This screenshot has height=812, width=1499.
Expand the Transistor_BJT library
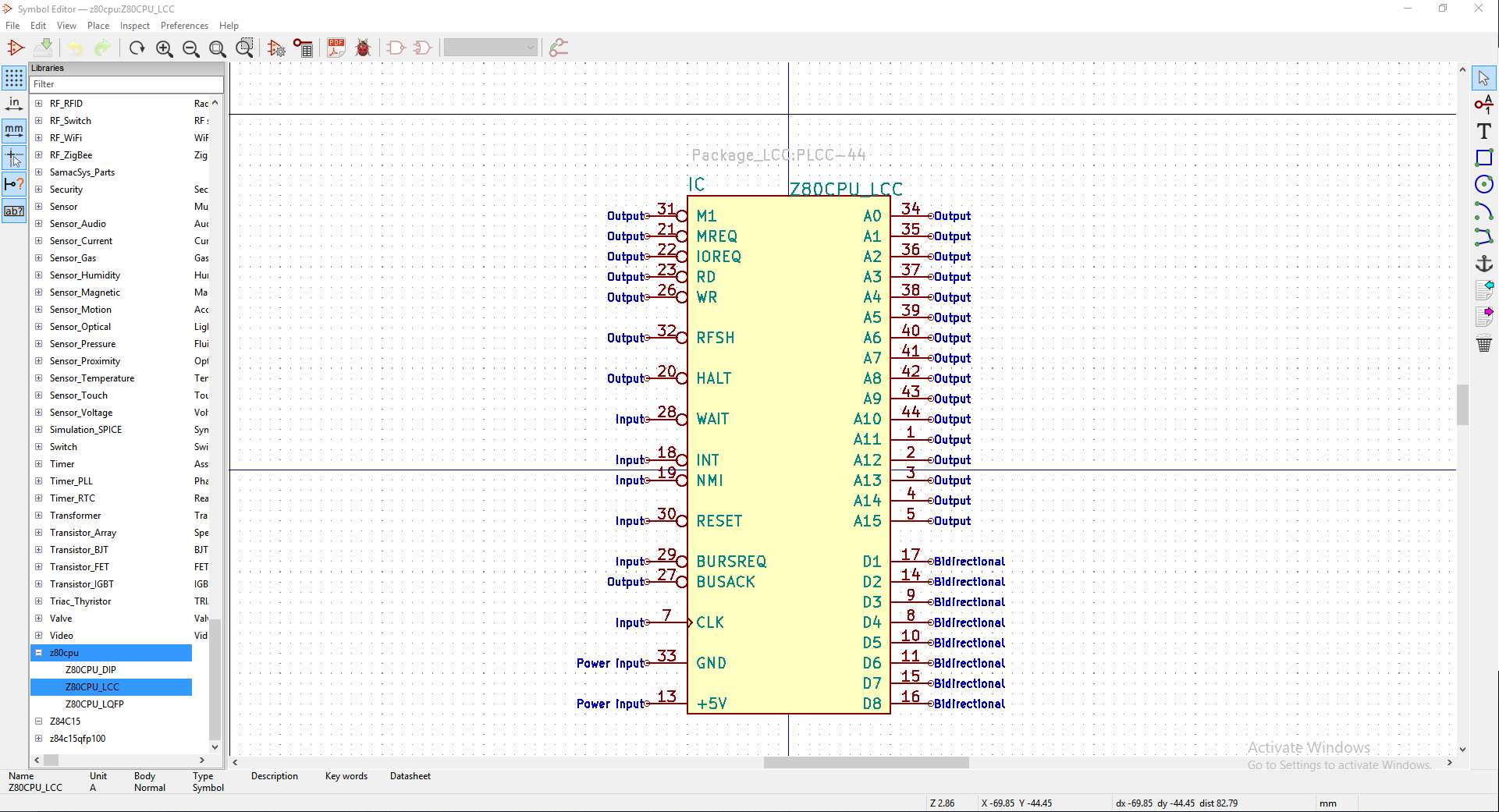38,549
